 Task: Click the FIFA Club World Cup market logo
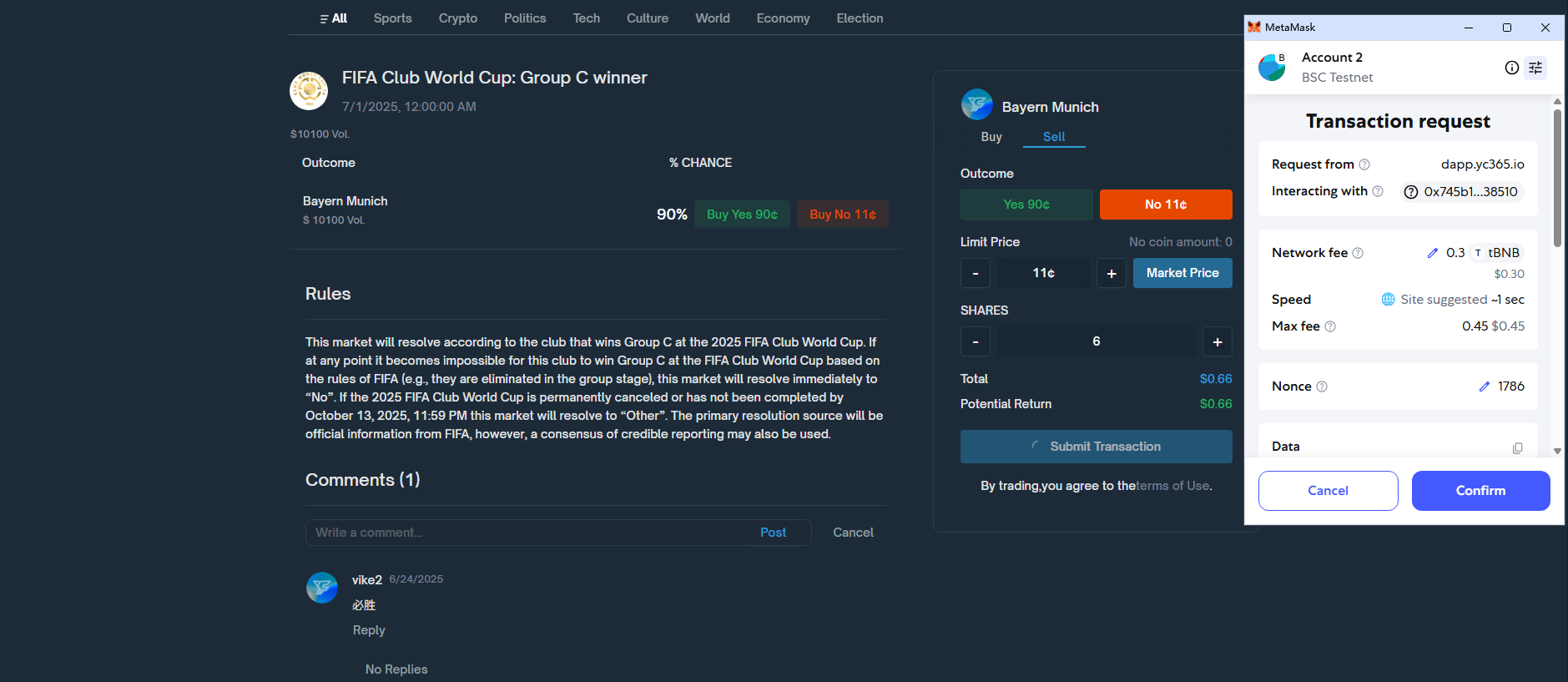pyautogui.click(x=309, y=90)
